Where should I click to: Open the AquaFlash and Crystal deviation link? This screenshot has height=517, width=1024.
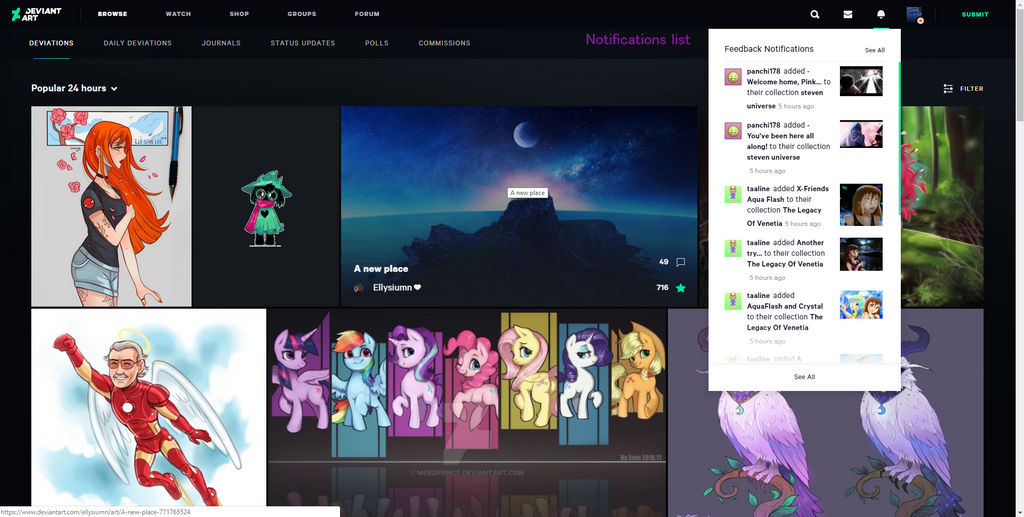tap(785, 306)
